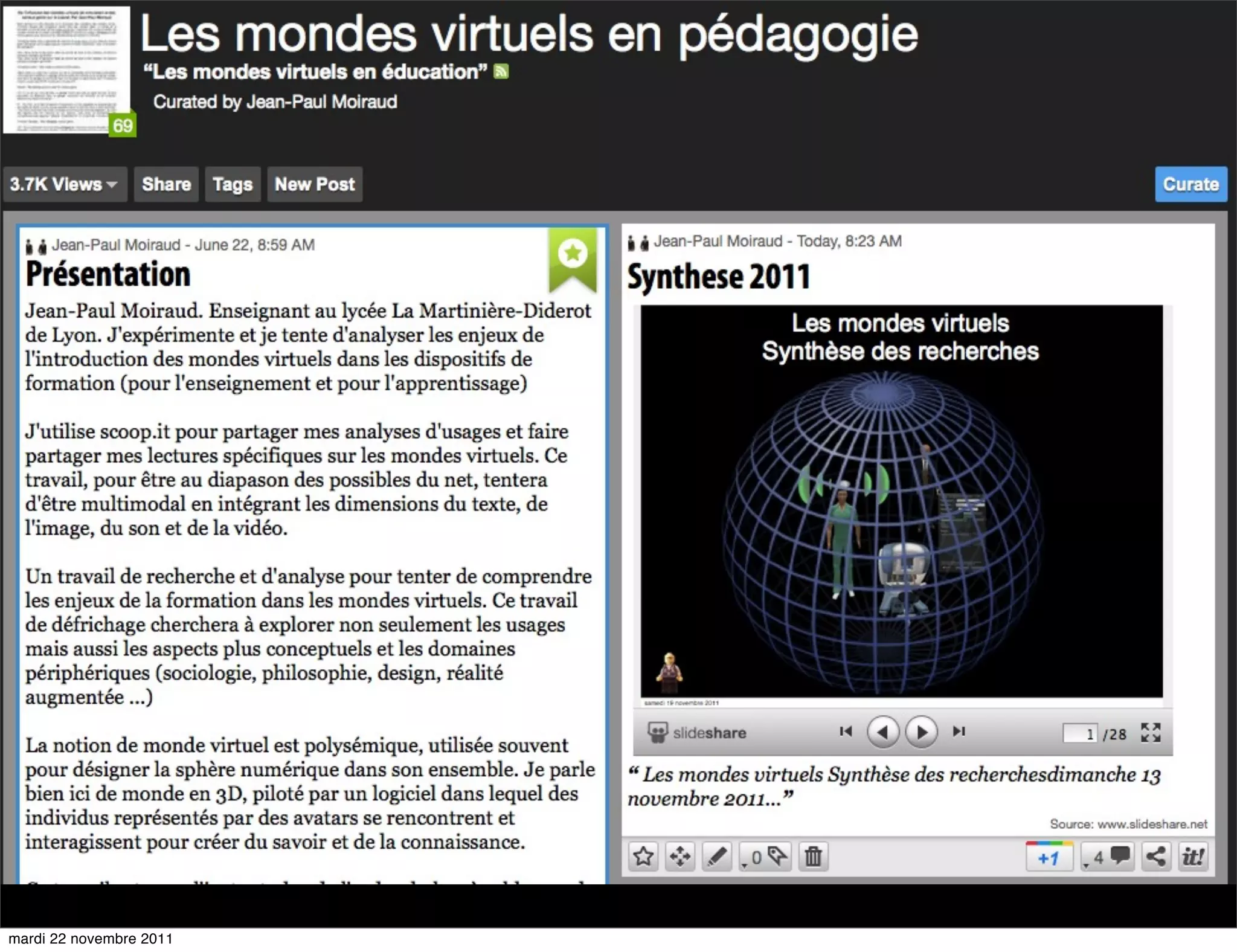Click the SlideShare logo
The width and height of the screenshot is (1237, 952).
[697, 733]
